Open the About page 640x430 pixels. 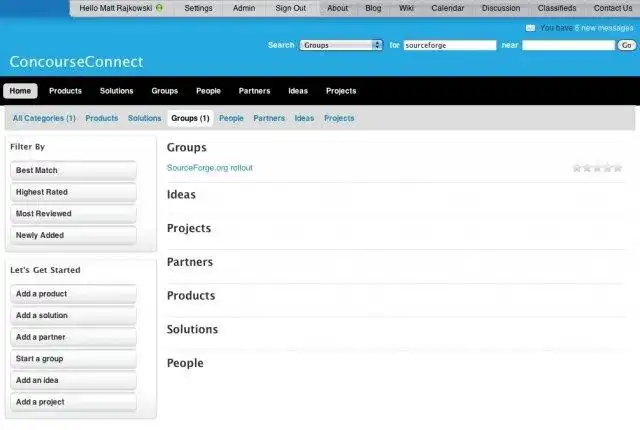tap(338, 8)
